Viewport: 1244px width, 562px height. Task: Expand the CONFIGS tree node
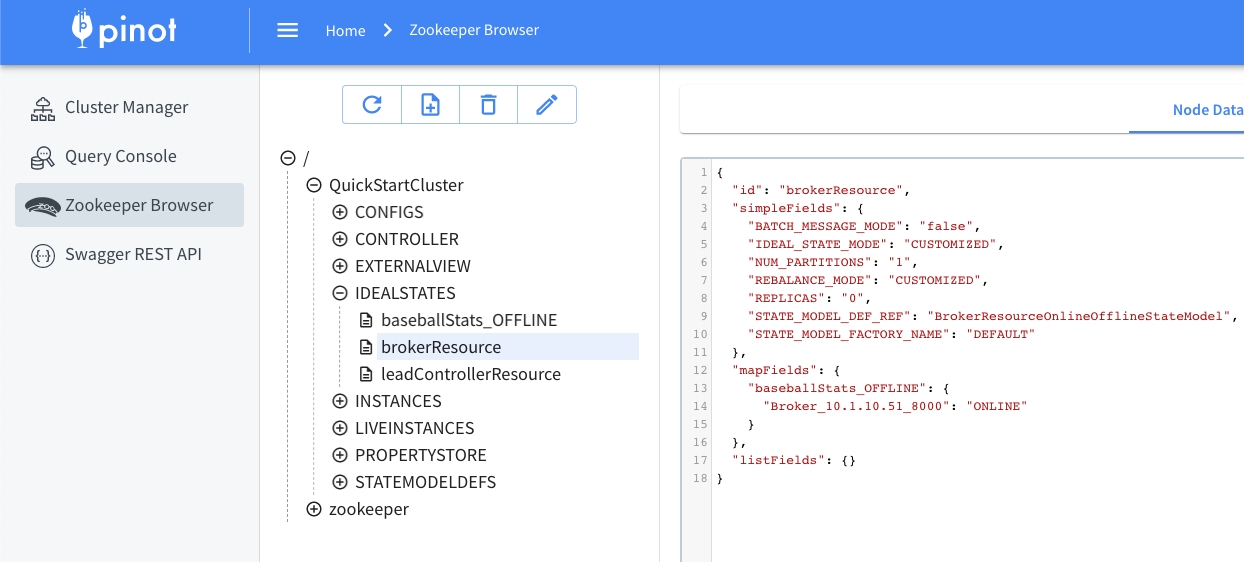pos(340,212)
